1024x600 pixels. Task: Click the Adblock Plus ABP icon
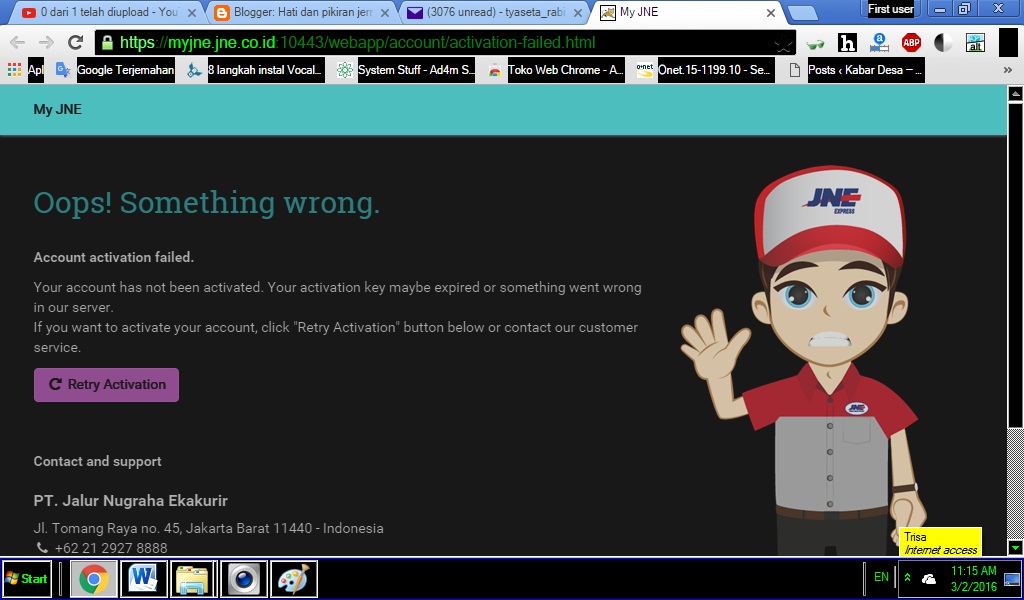point(911,43)
